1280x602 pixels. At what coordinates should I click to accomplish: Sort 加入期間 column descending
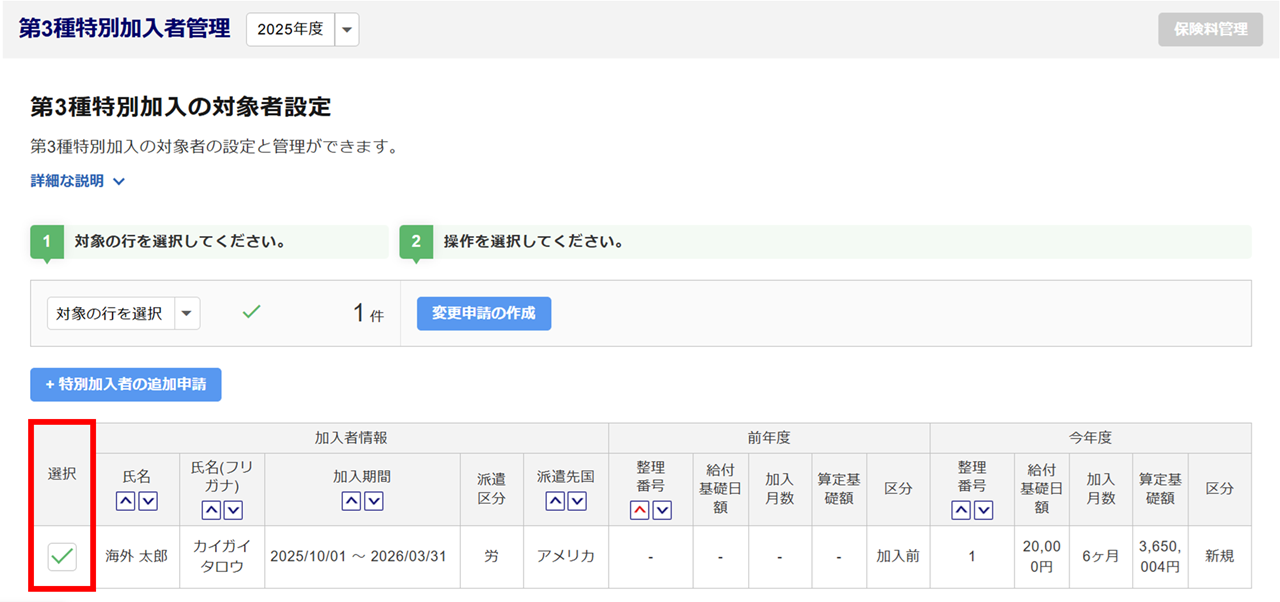pyautogui.click(x=373, y=502)
